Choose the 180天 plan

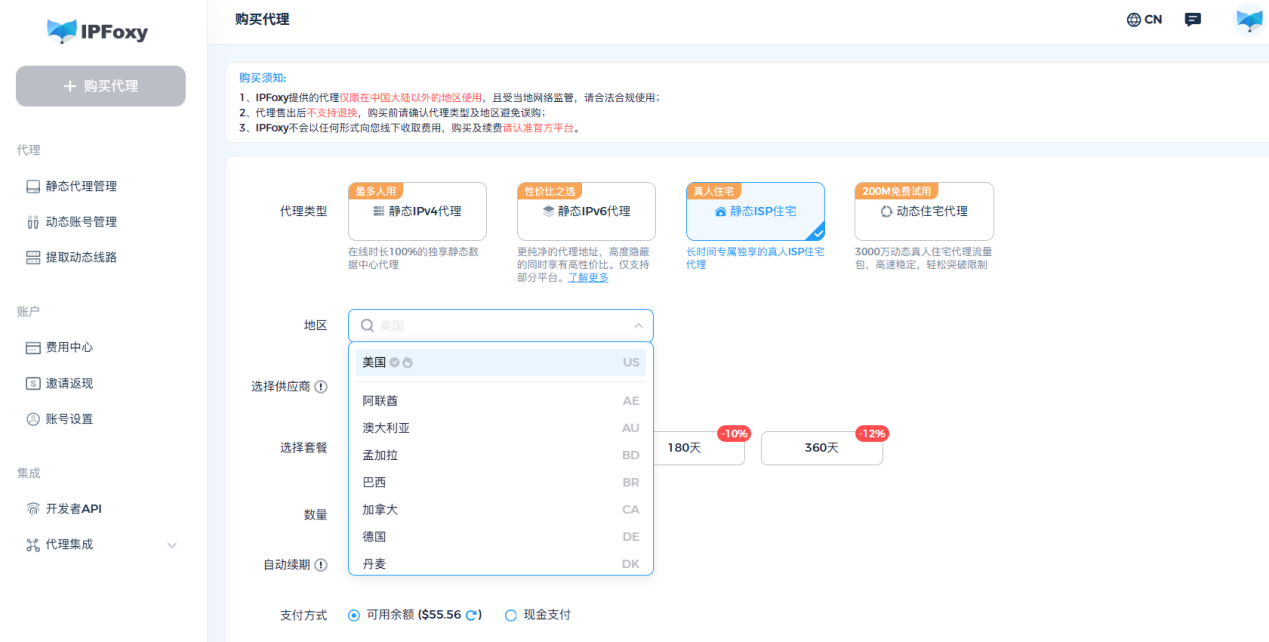tap(699, 447)
